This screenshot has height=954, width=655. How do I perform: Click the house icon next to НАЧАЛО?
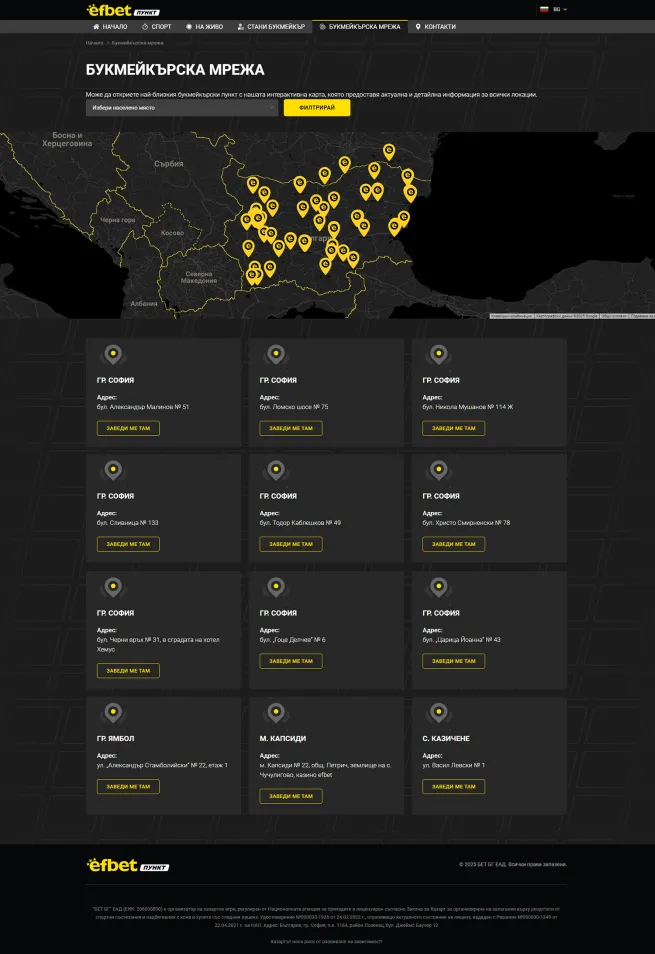pyautogui.click(x=96, y=27)
